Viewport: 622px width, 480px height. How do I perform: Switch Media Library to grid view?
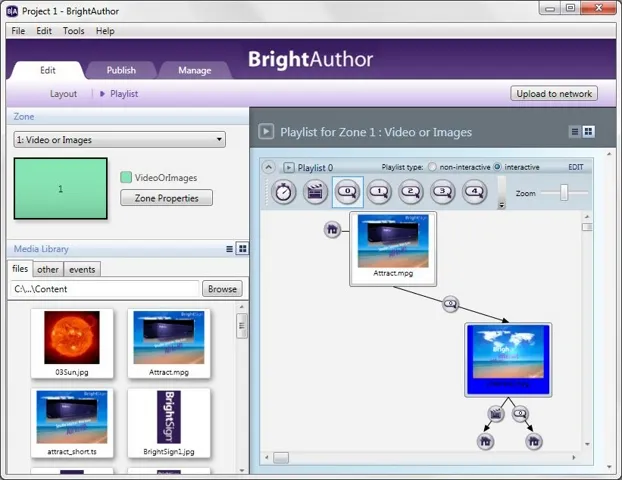[x=242, y=249]
